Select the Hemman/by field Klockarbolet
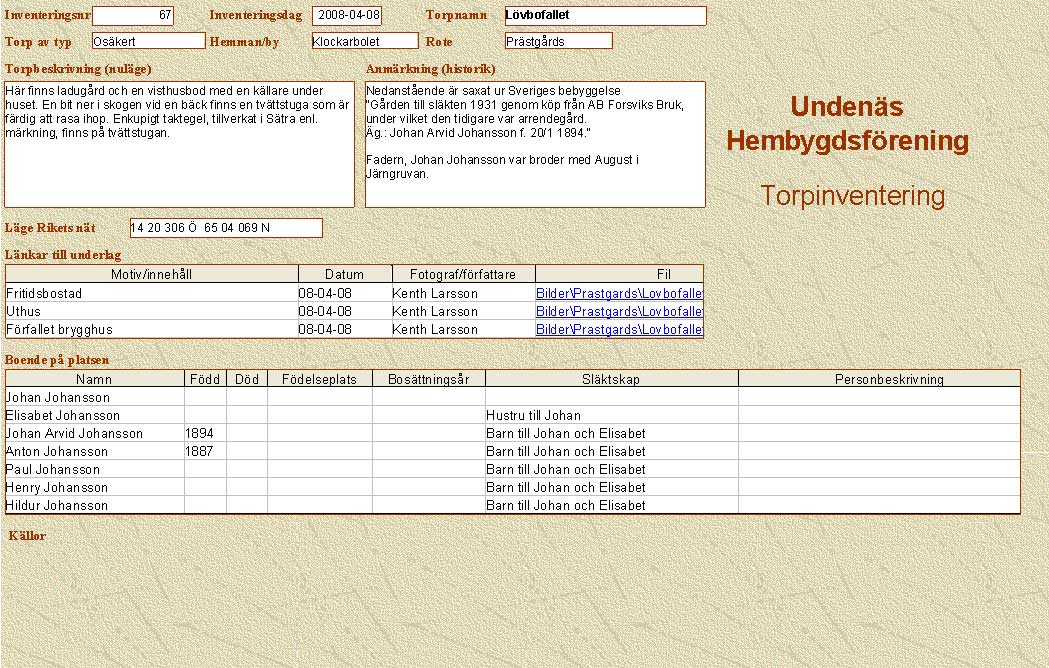The image size is (1049, 668). pyautogui.click(x=365, y=41)
